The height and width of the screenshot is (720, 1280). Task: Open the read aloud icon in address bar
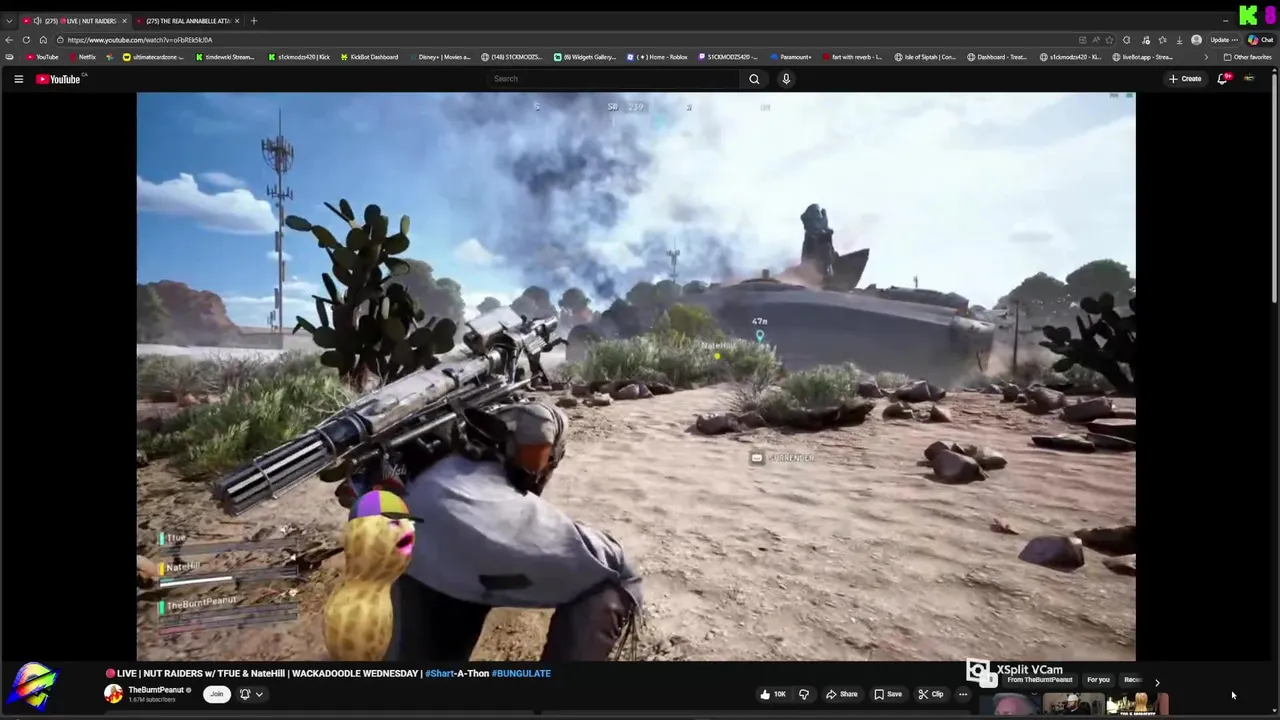pyautogui.click(x=1095, y=40)
